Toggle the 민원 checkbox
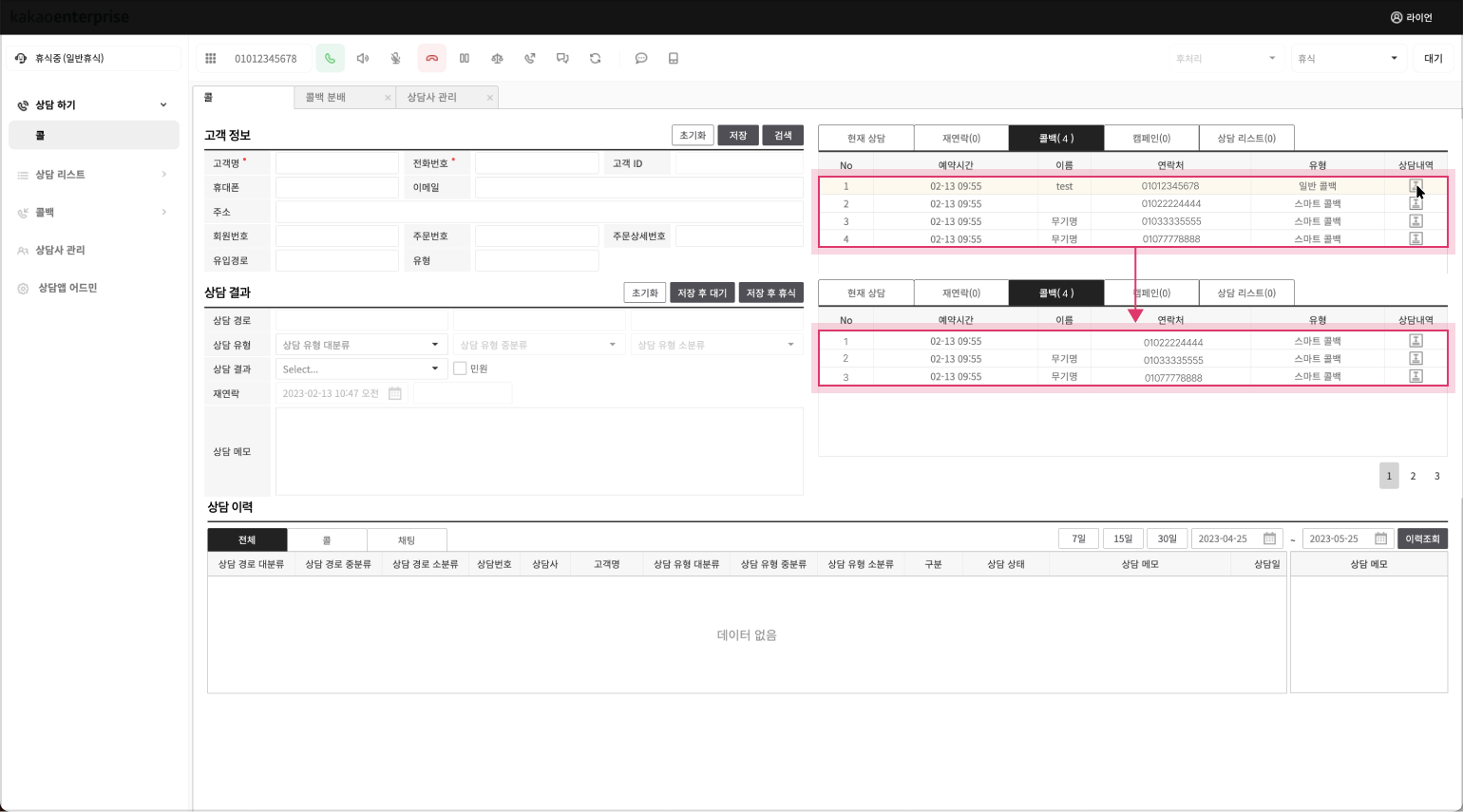This screenshot has width=1463, height=812. pyautogui.click(x=460, y=368)
